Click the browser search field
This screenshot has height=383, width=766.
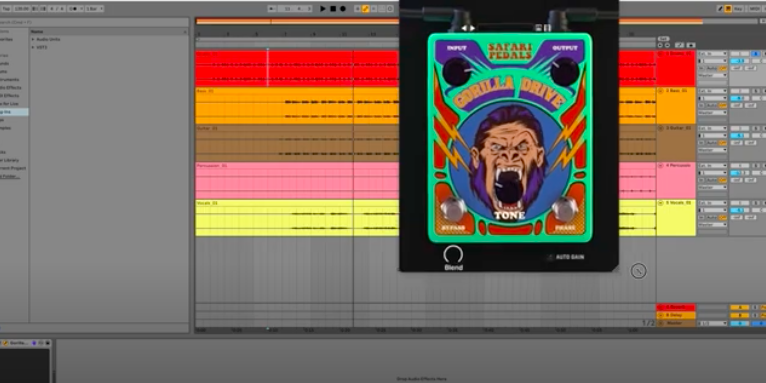[x=93, y=22]
